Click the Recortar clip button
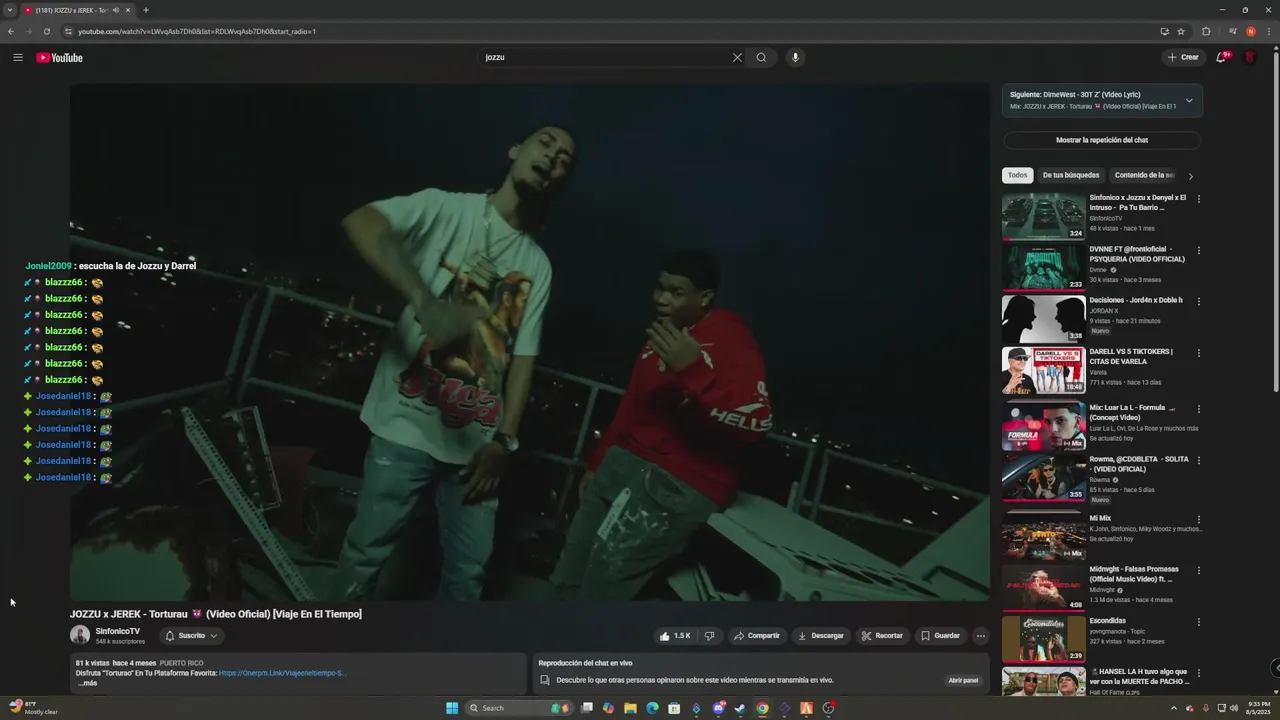 click(x=881, y=636)
